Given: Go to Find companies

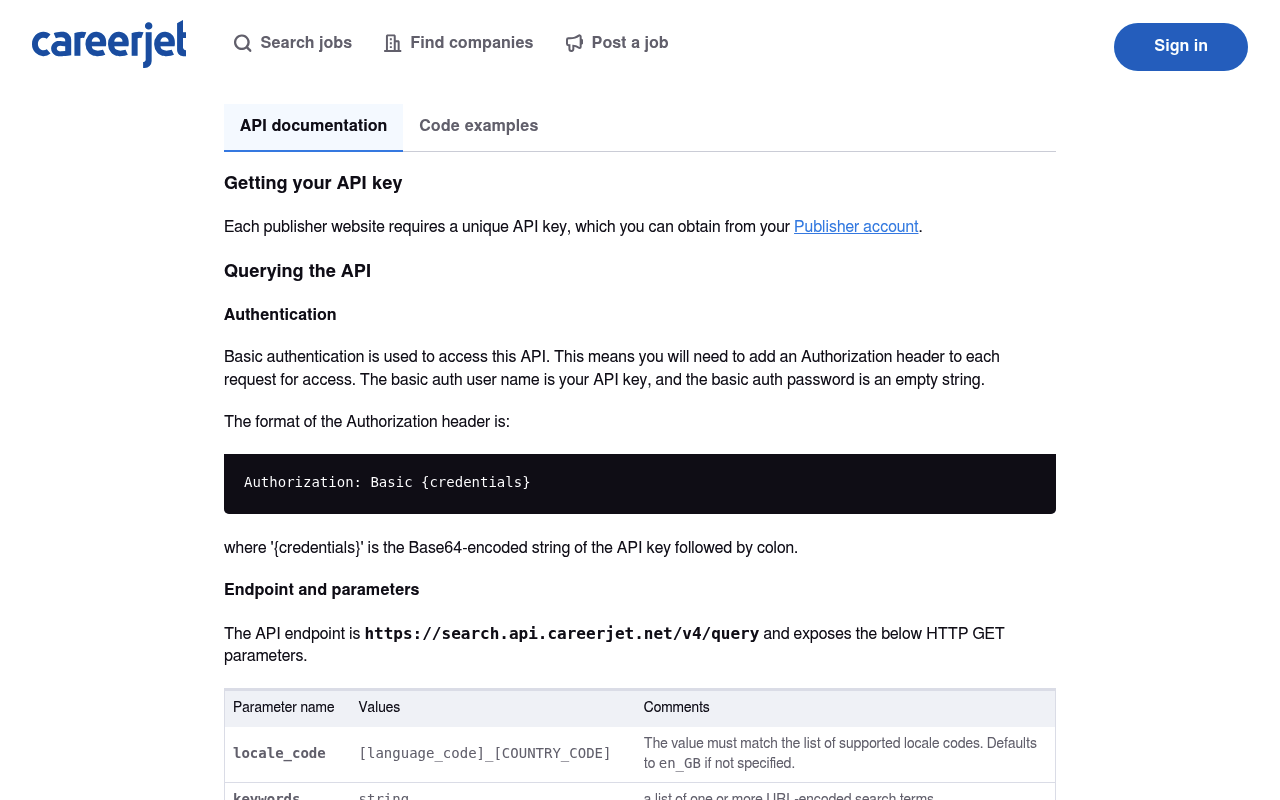Looking at the screenshot, I should coord(459,43).
